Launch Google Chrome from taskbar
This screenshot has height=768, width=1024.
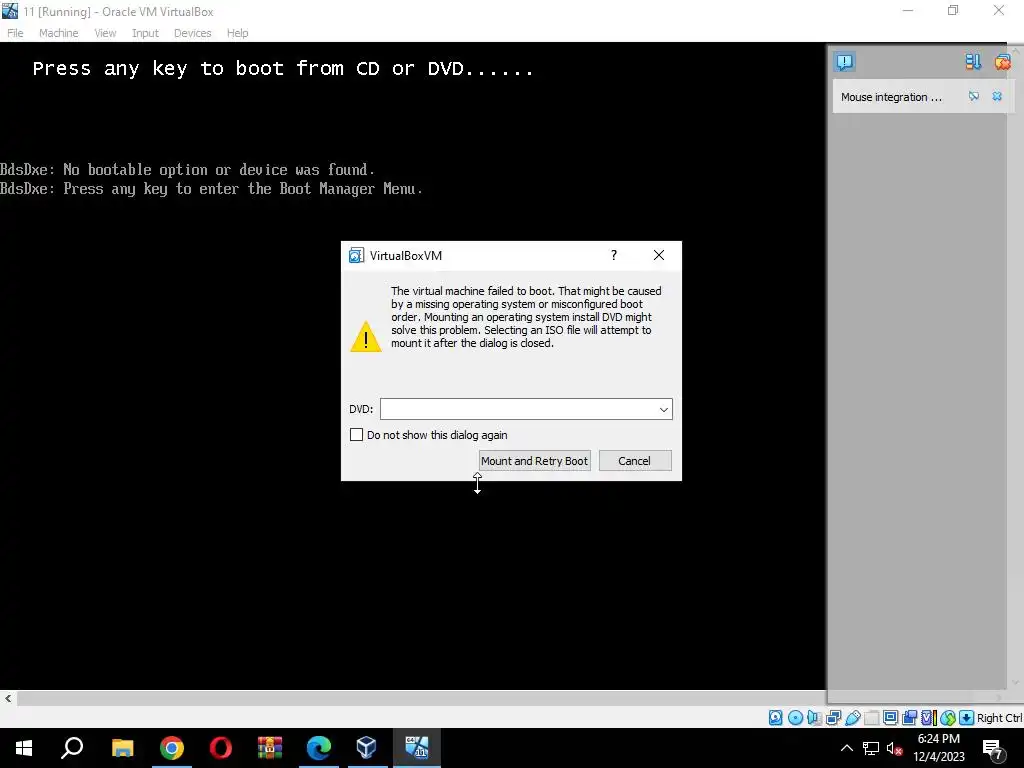172,748
